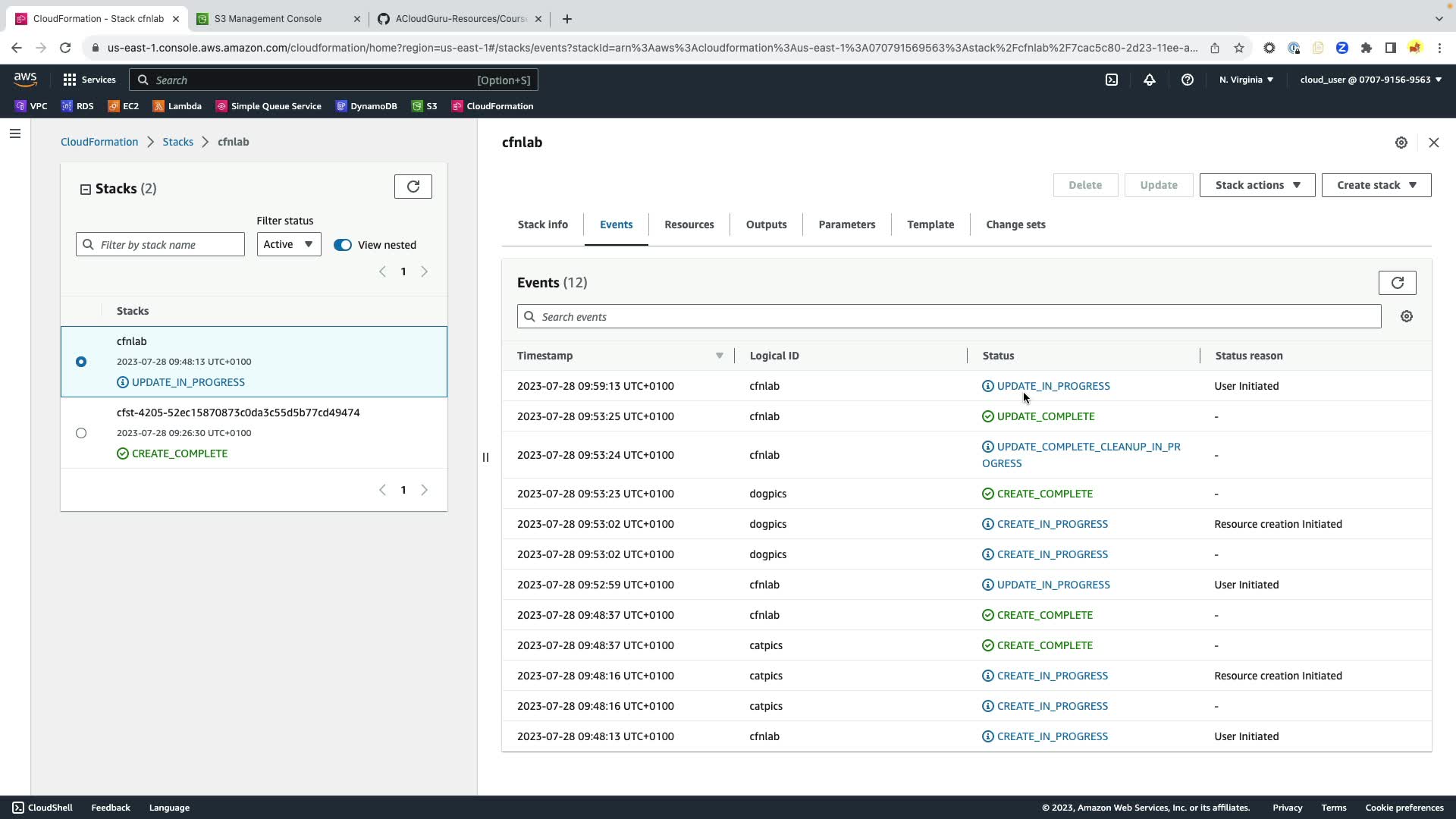Expand the Stack actions dropdown
This screenshot has height=819, width=1456.
point(1257,185)
